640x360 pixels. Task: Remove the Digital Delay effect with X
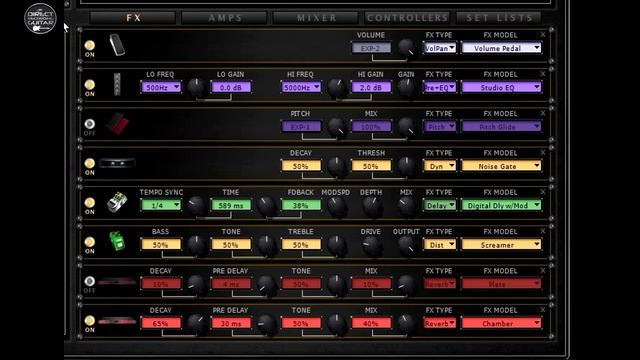tap(543, 191)
